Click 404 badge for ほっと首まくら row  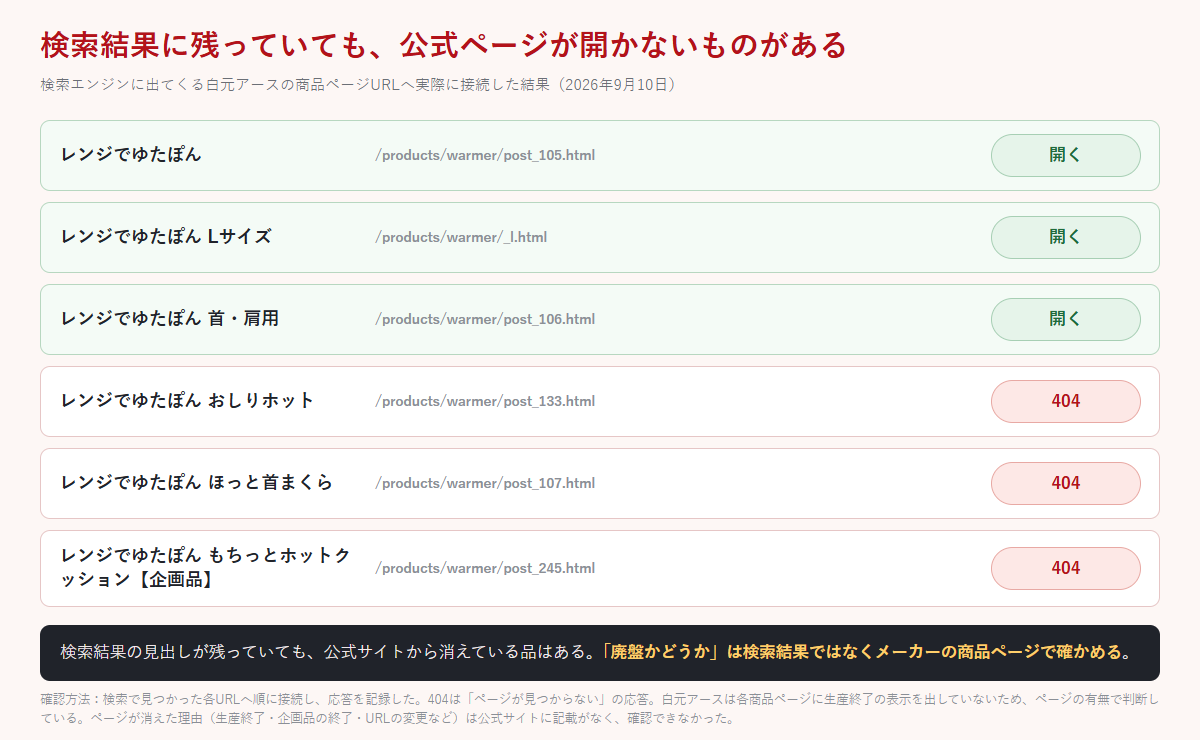[1065, 483]
